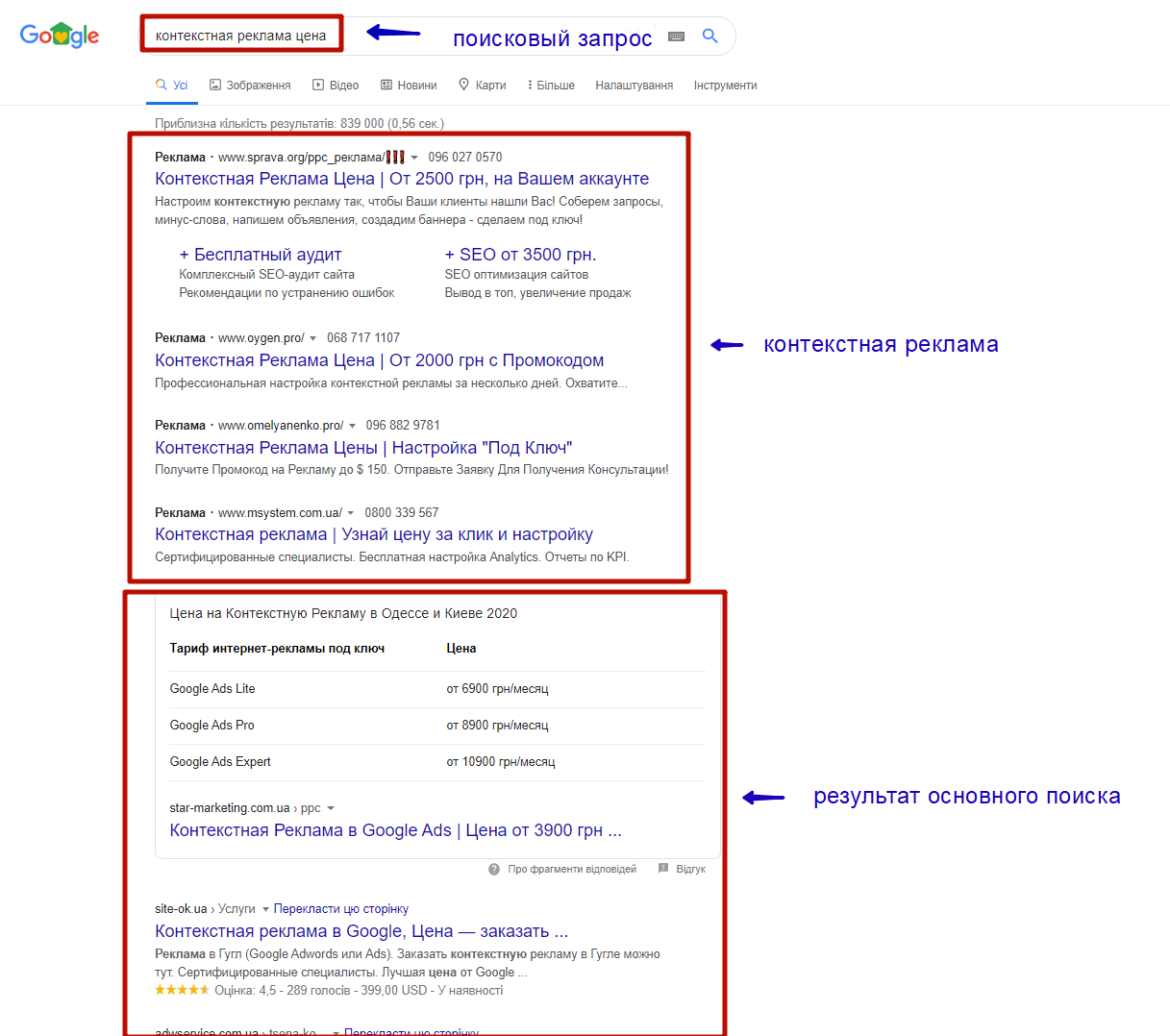This screenshot has height=1036, width=1170.
Task: Click phone number 096 882 9781
Action: pos(403,426)
